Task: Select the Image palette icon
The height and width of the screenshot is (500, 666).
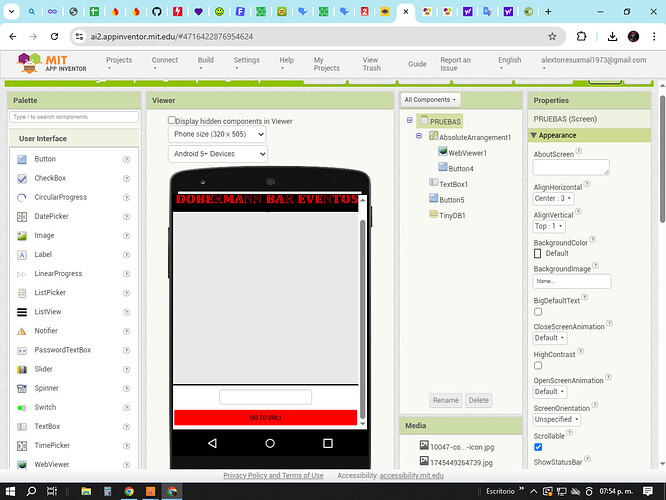Action: click(22, 236)
